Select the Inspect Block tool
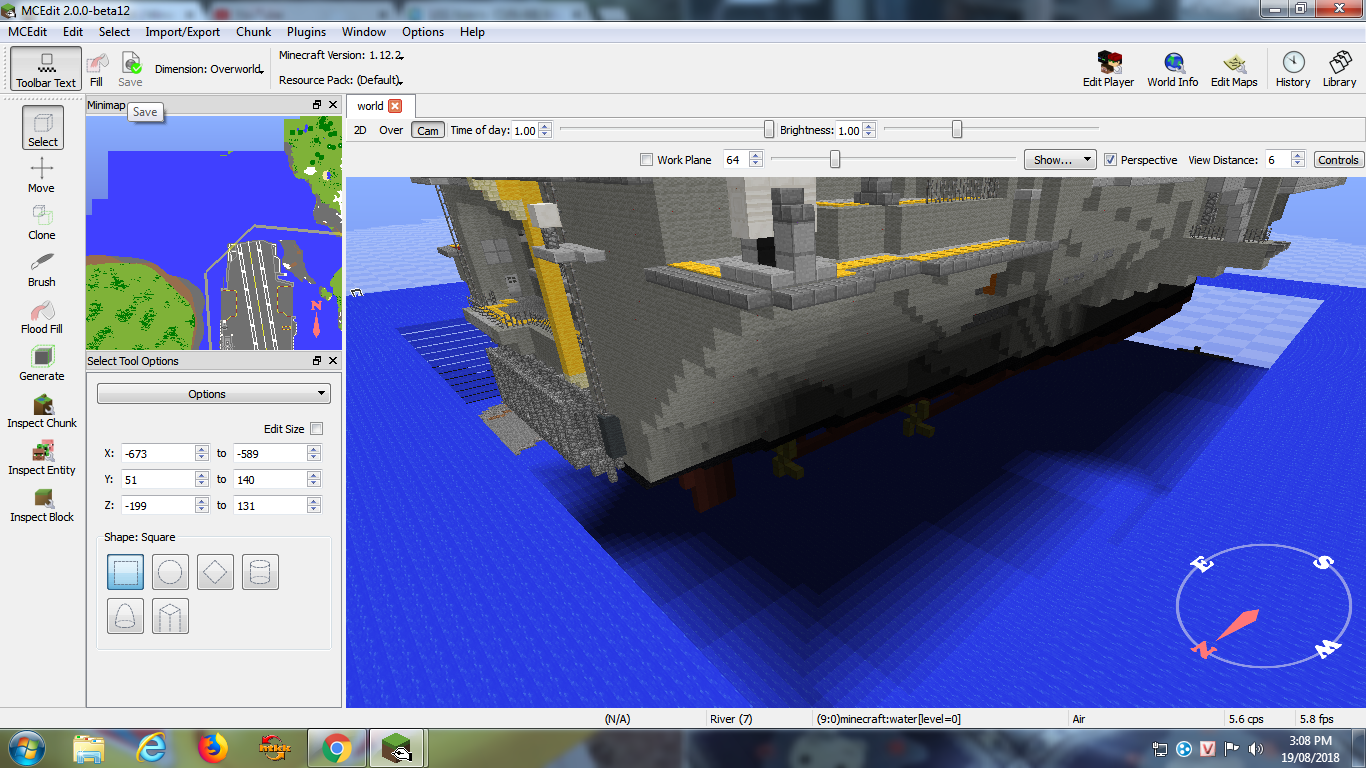The width and height of the screenshot is (1366, 768). point(42,504)
